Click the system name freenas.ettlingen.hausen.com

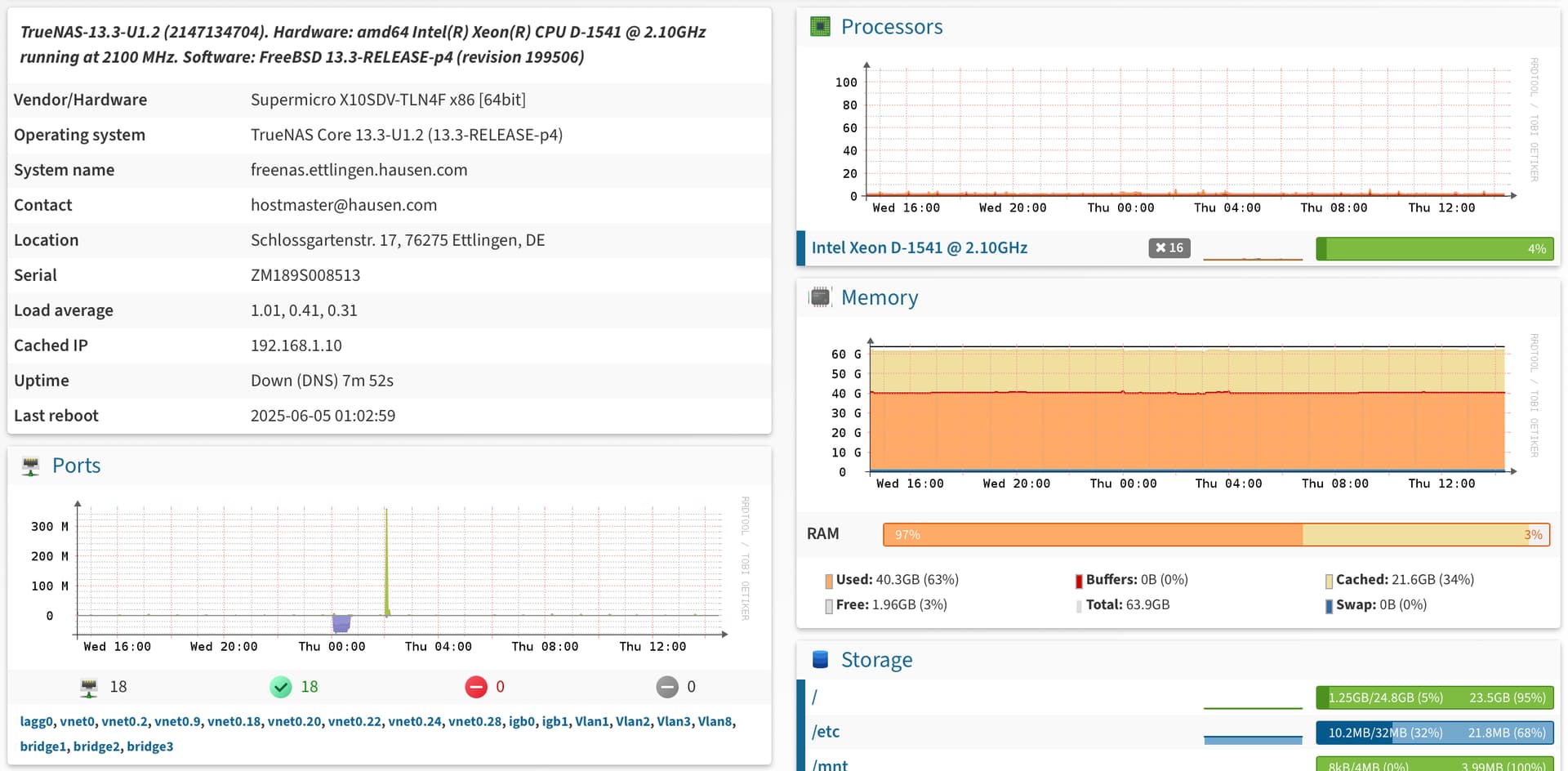(359, 170)
